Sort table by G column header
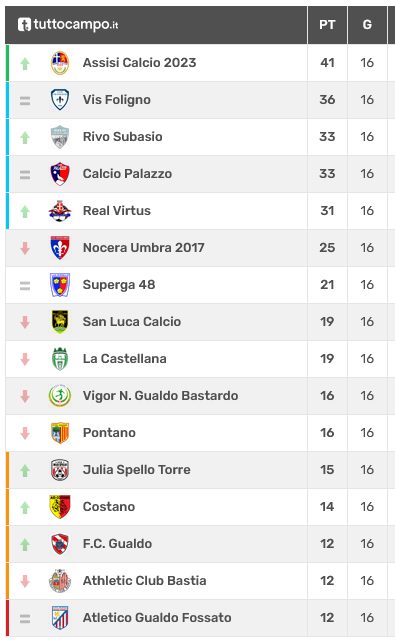The image size is (395, 644). (367, 25)
